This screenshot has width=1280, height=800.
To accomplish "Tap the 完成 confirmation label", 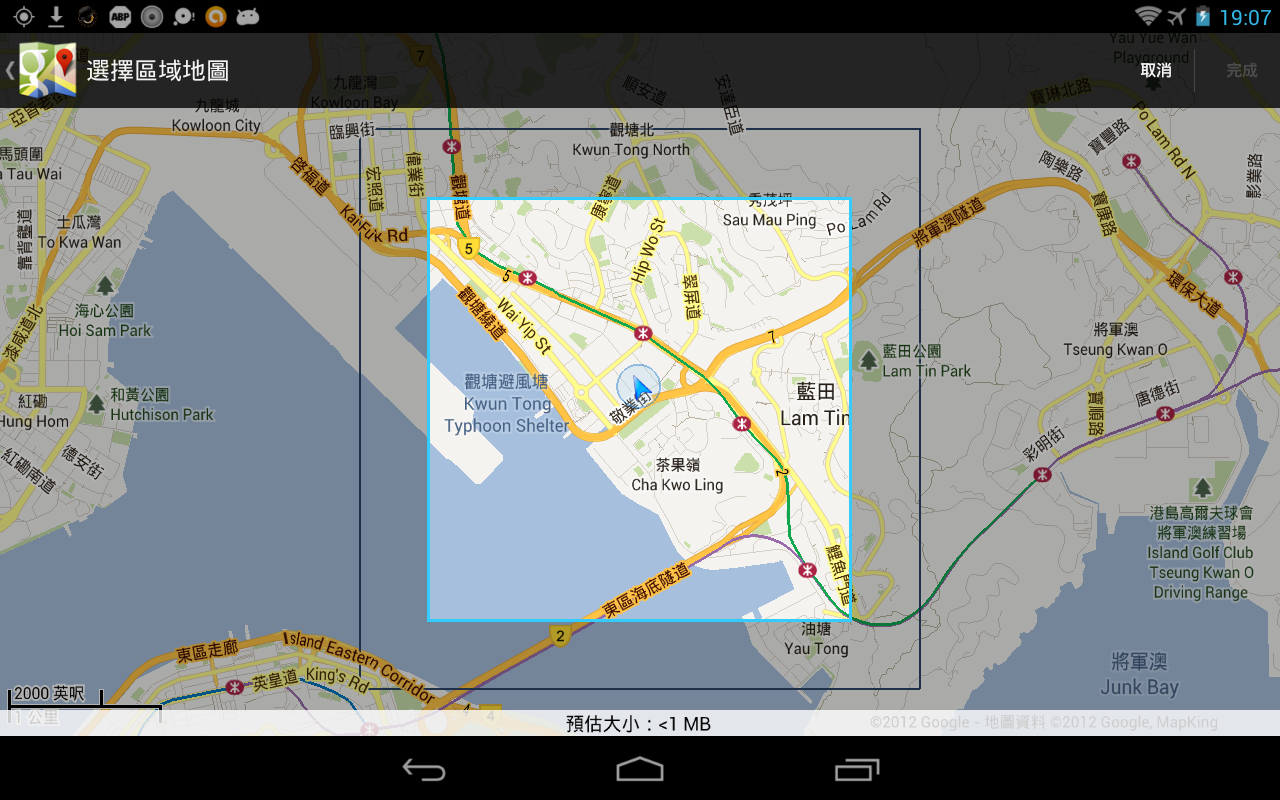I will [x=1240, y=70].
